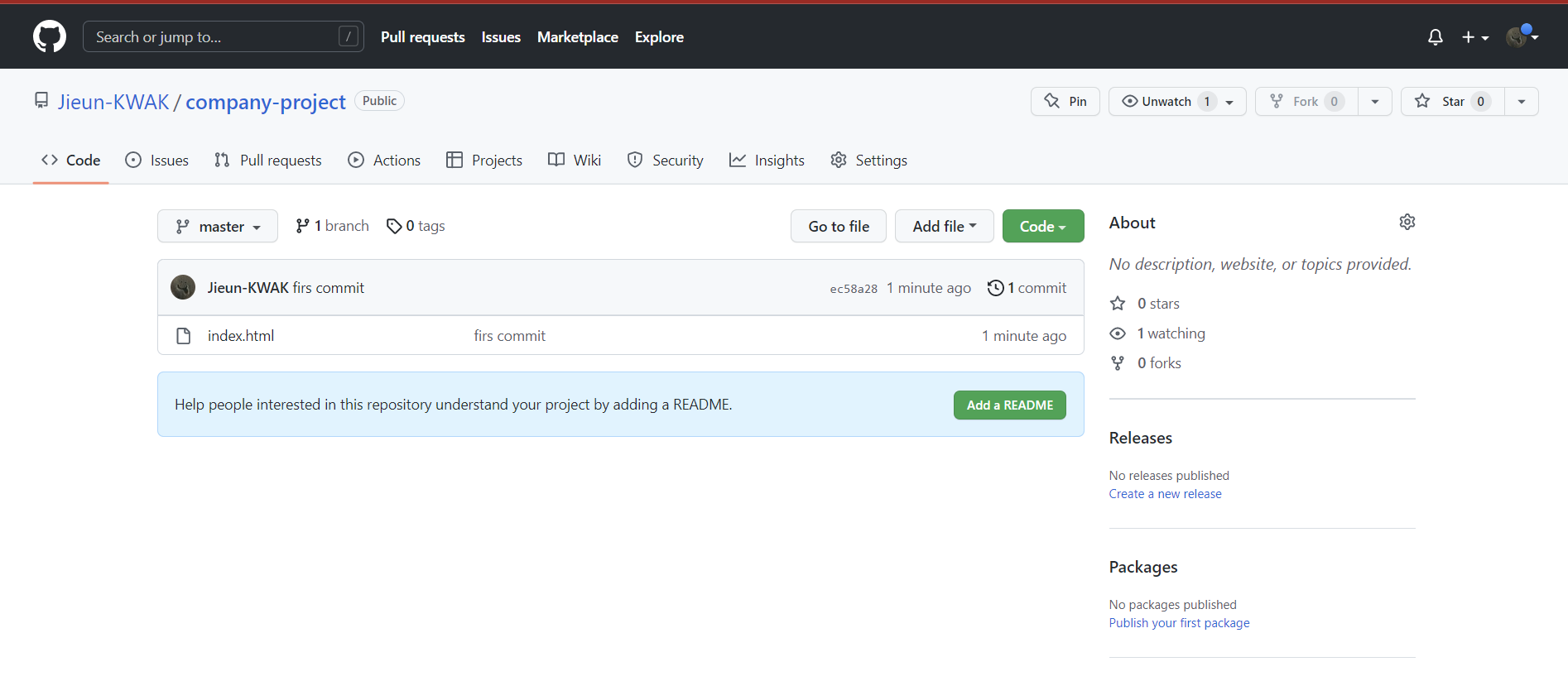Star the company-project repository
The height and width of the screenshot is (681, 1568).
pyautogui.click(x=1453, y=102)
